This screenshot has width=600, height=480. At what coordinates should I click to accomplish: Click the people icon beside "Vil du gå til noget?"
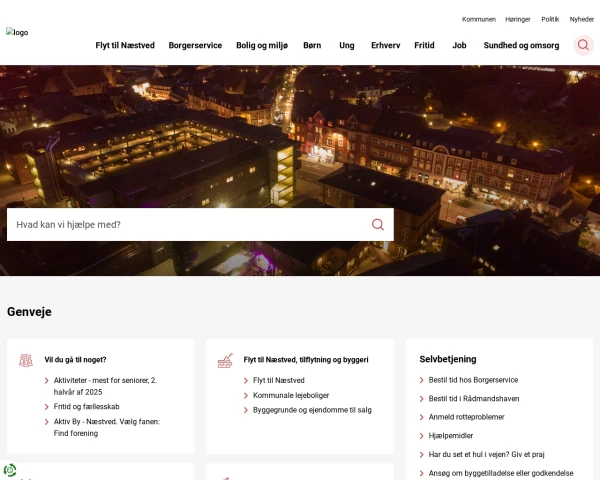pos(26,360)
